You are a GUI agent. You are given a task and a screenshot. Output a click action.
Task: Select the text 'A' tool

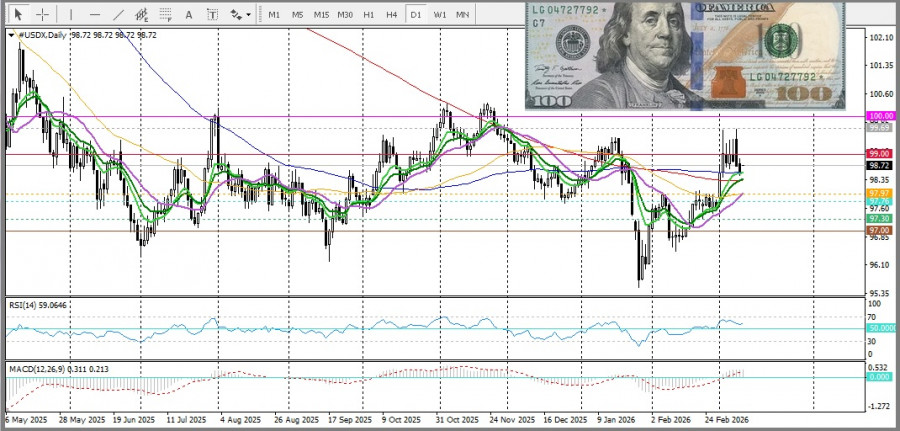tap(189, 15)
